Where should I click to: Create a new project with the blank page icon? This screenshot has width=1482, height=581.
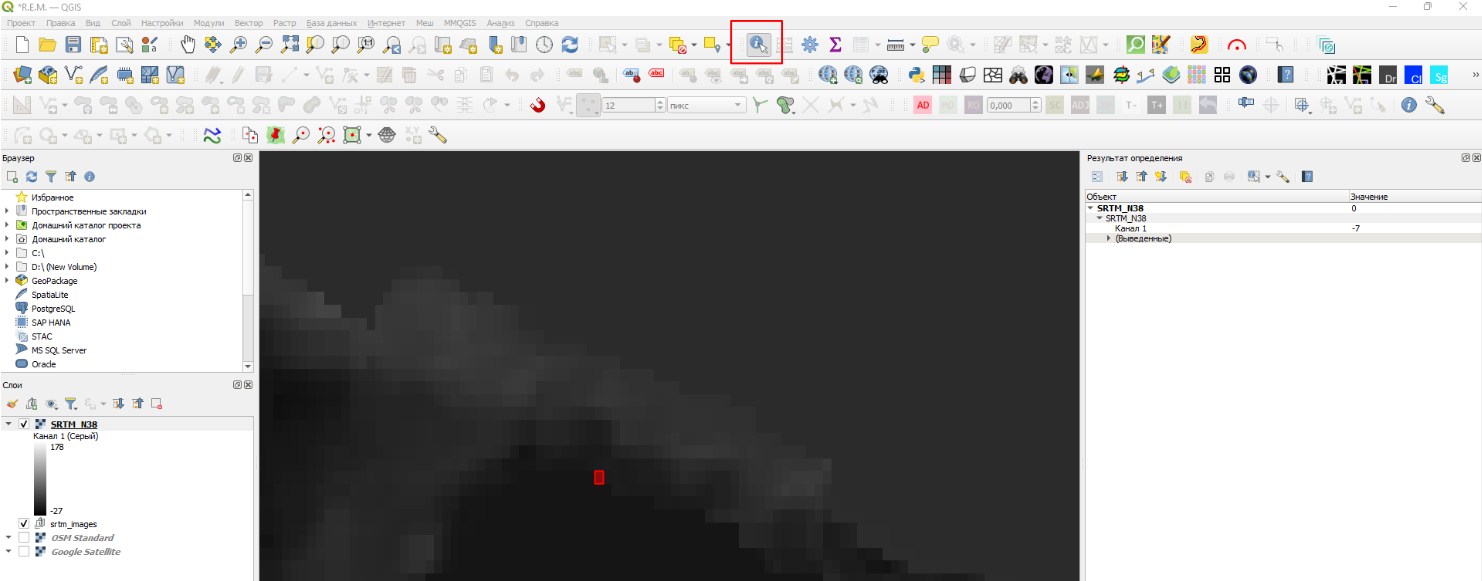pyautogui.click(x=22, y=44)
